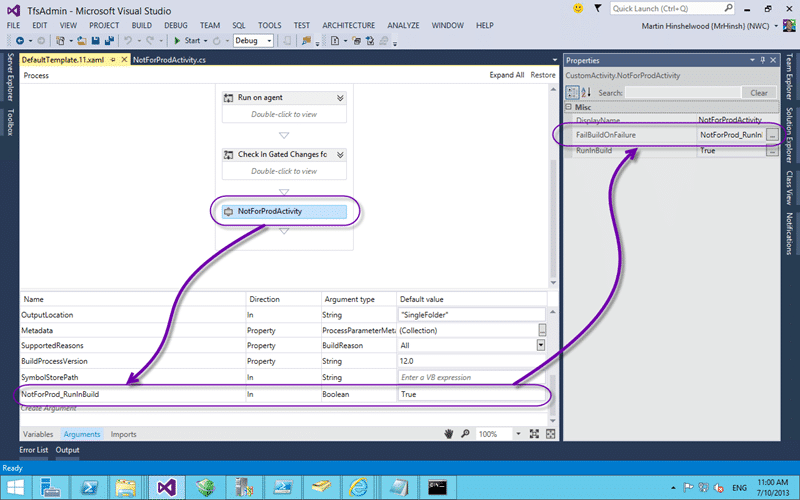The height and width of the screenshot is (500, 800).
Task: Click Restore in the designer
Action: click(543, 75)
